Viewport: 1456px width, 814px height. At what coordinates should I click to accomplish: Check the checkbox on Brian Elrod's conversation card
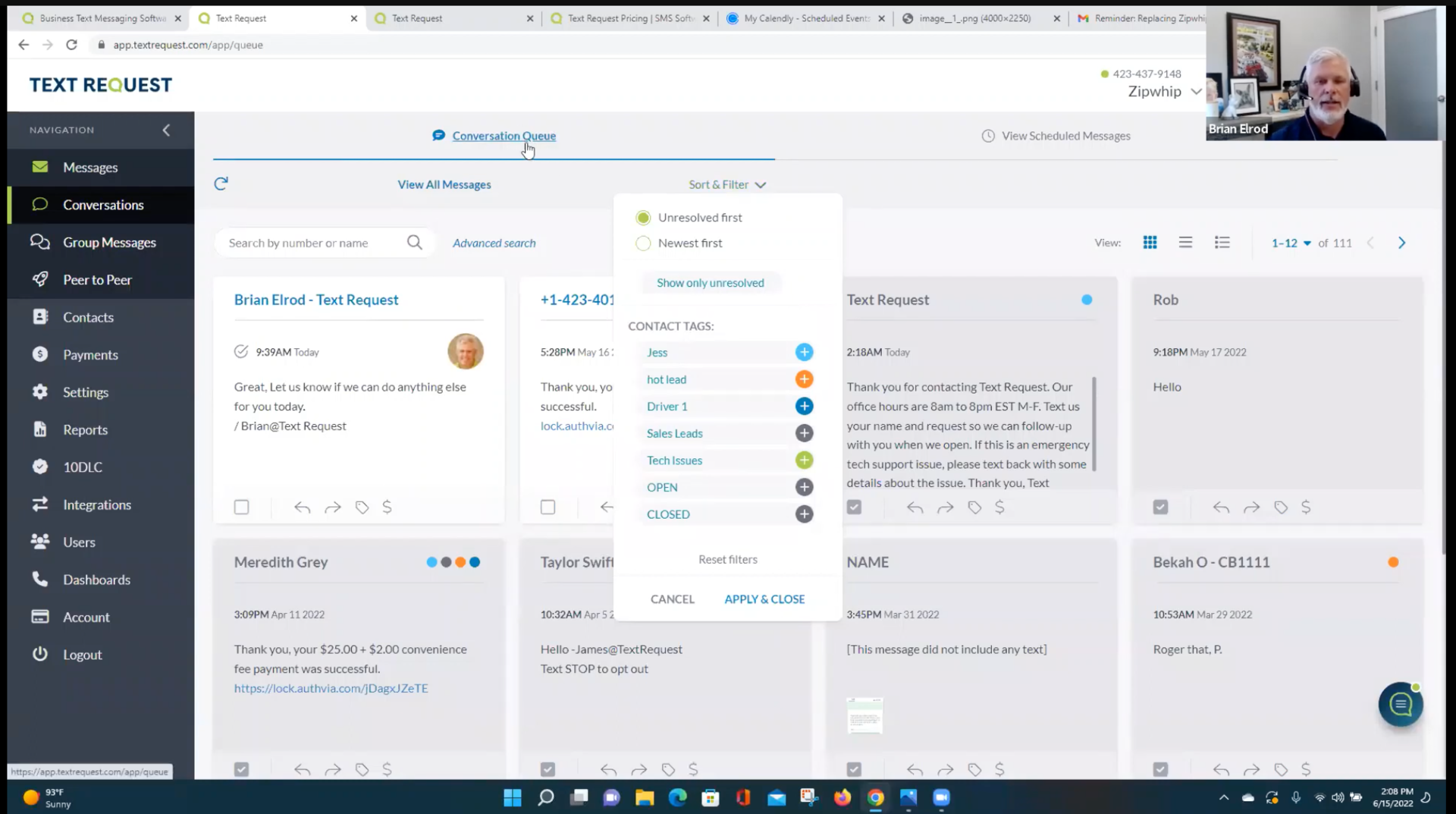point(241,507)
